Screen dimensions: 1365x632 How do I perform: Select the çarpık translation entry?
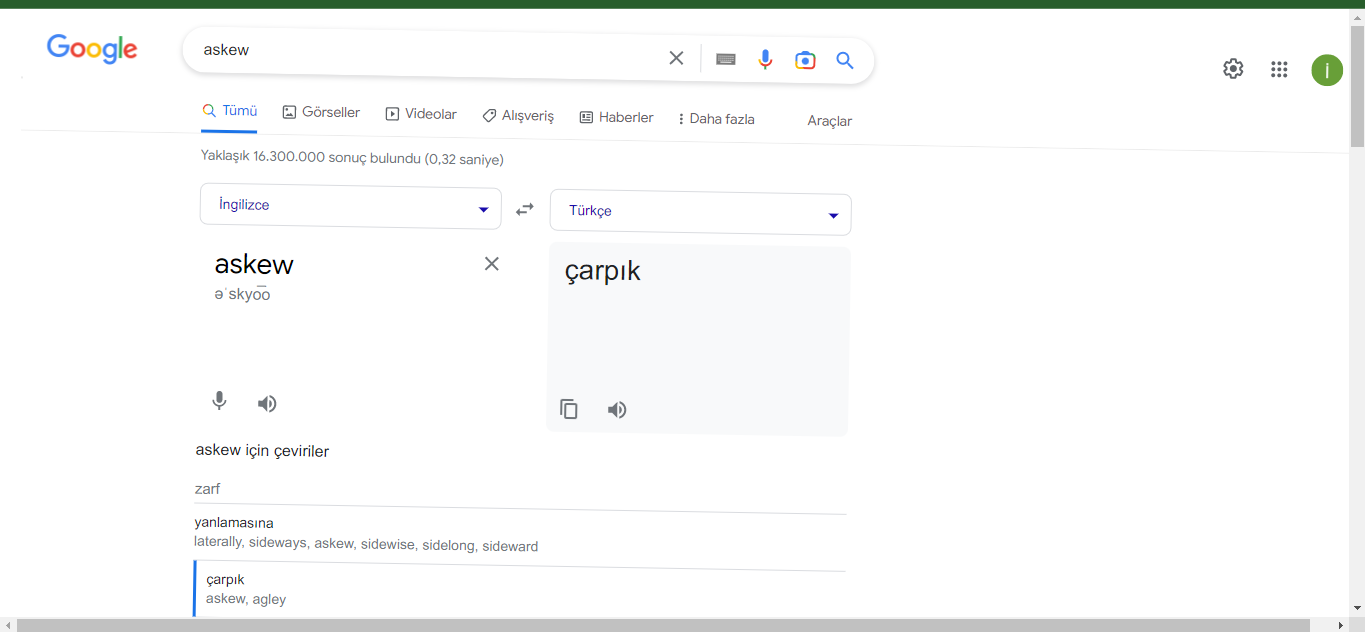(225, 579)
